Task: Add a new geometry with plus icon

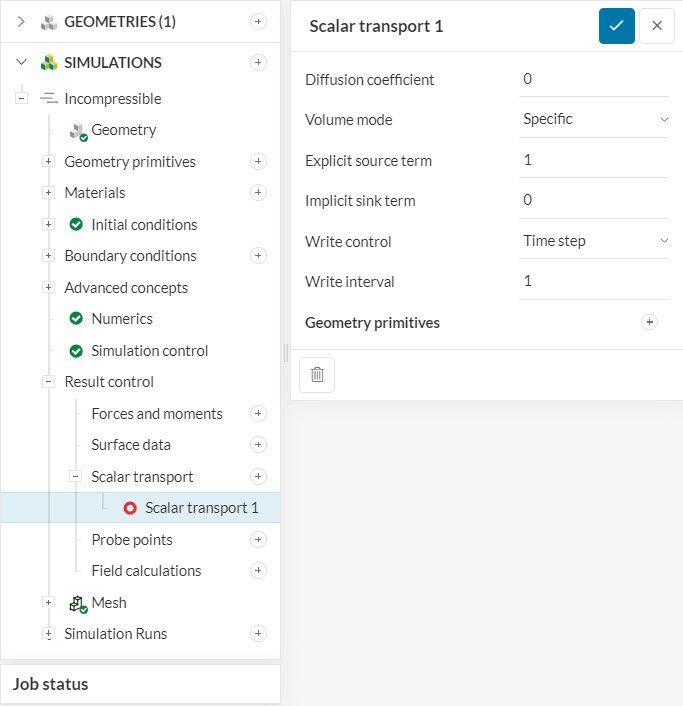Action: 258,22
